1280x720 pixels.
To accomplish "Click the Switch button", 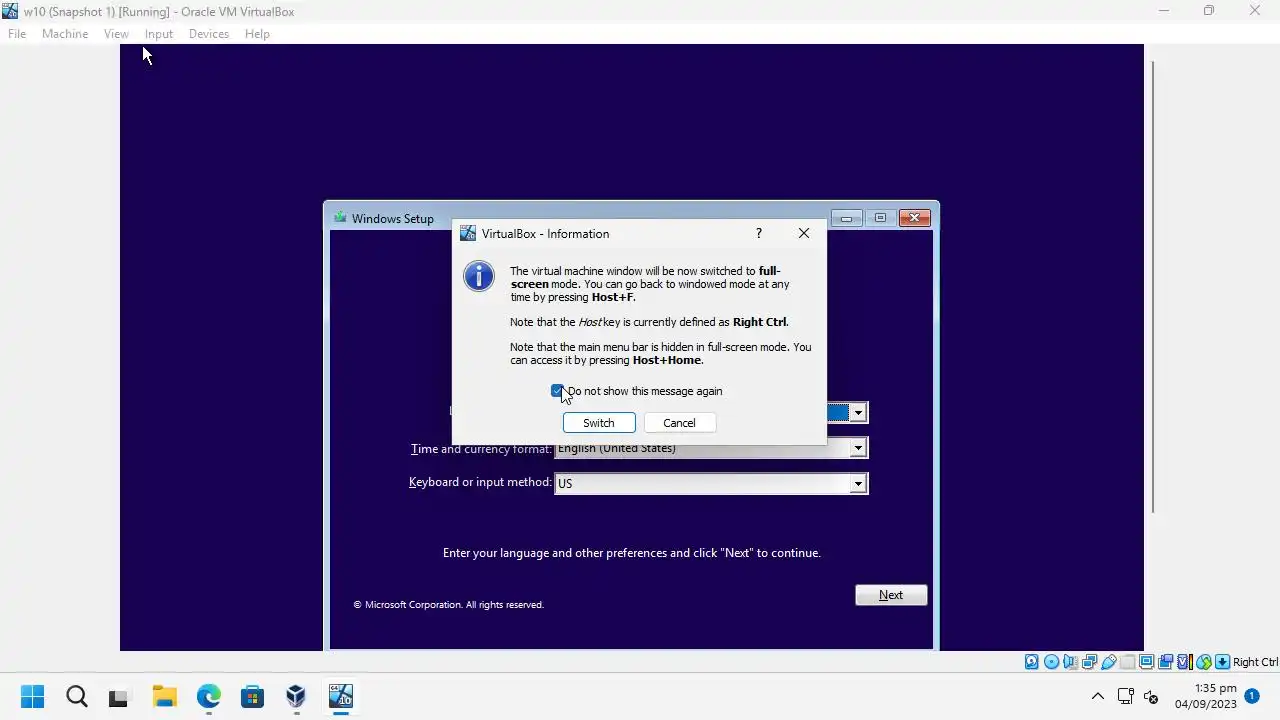I will tap(598, 423).
